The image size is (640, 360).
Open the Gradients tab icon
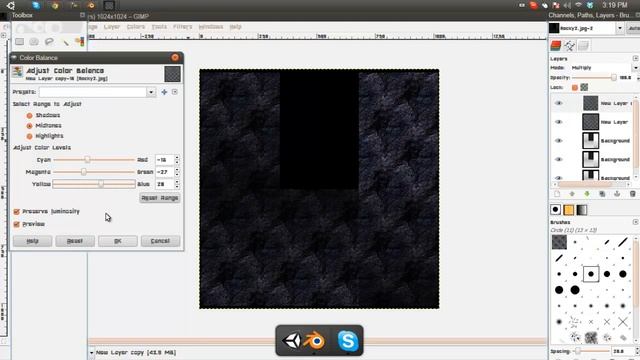pos(582,210)
